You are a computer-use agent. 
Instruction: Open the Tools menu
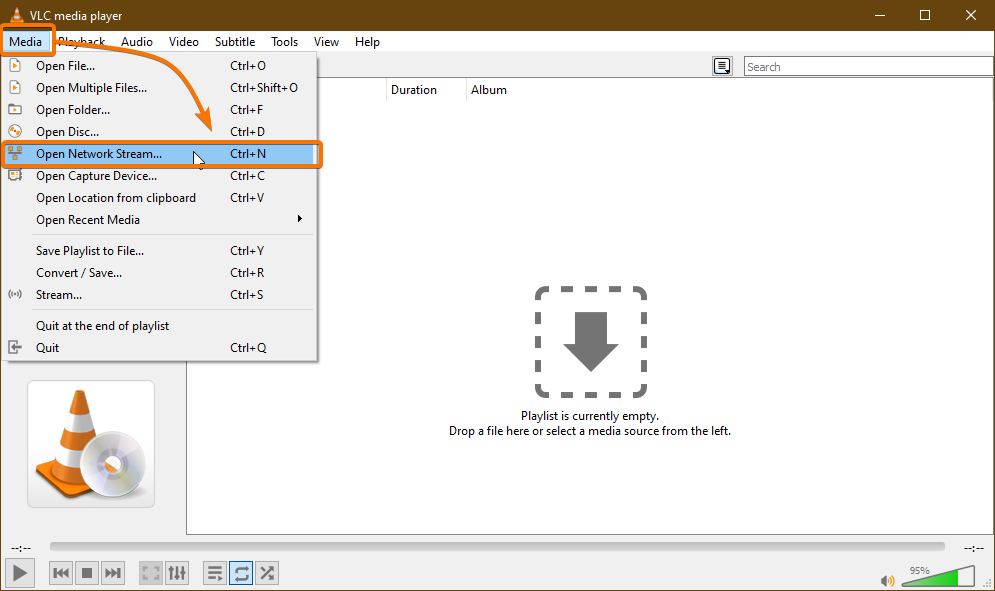284,42
